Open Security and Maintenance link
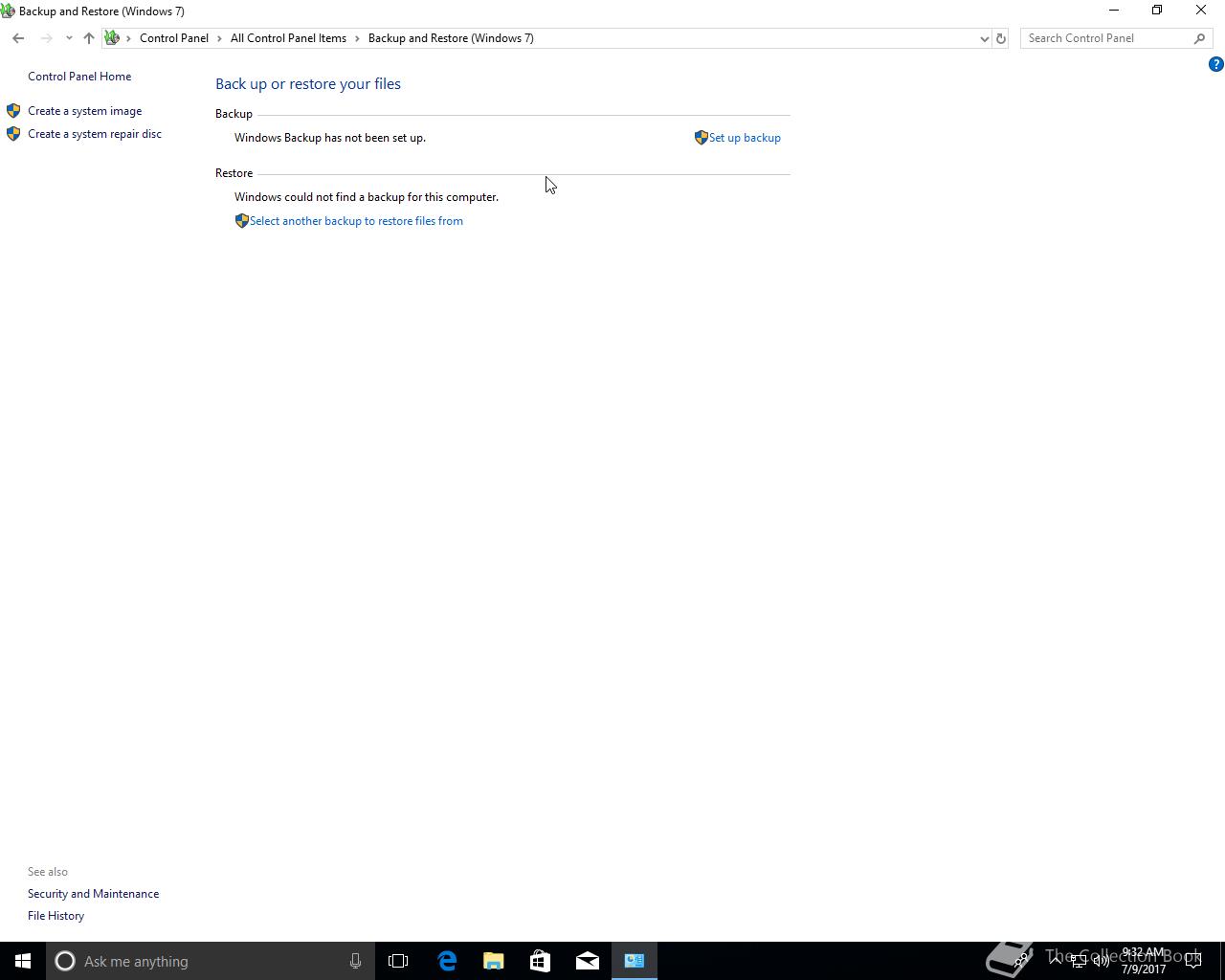Viewport: 1225px width, 980px height. 93,894
